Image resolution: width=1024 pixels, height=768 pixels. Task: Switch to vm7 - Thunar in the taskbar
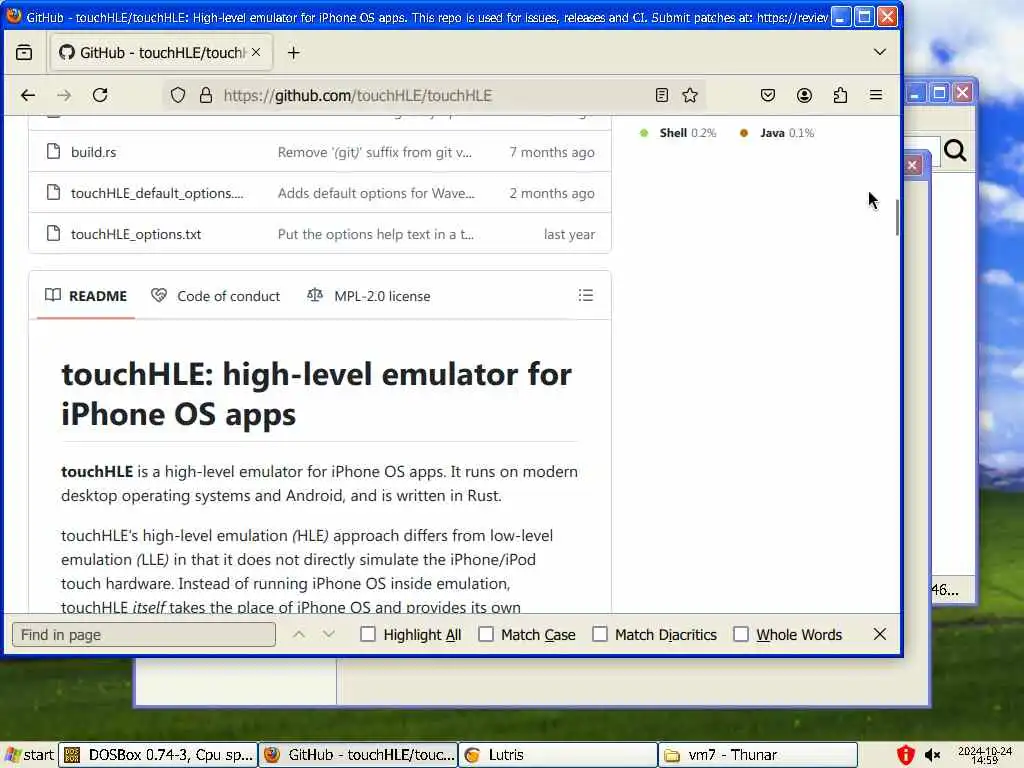(x=758, y=755)
